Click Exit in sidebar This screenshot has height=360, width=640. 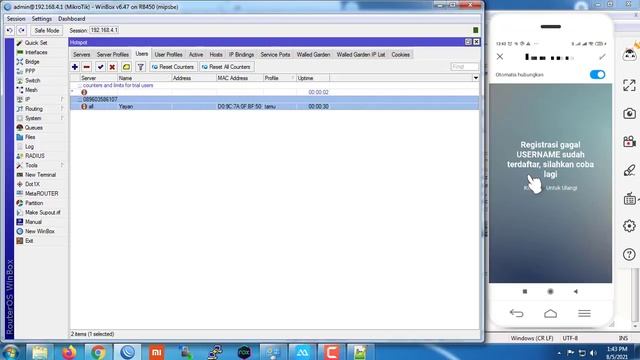29,241
